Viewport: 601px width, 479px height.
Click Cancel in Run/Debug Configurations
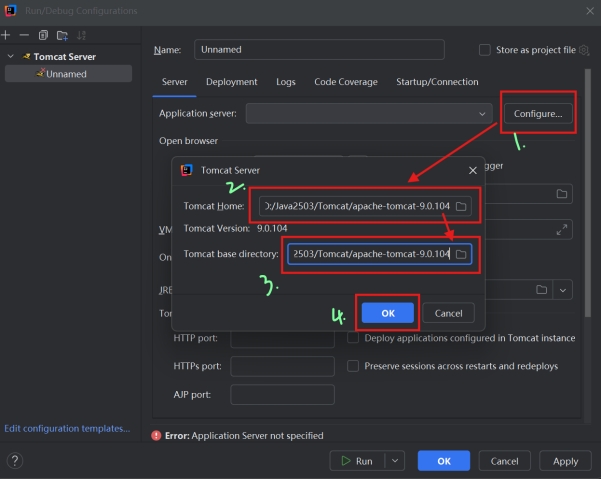point(504,461)
